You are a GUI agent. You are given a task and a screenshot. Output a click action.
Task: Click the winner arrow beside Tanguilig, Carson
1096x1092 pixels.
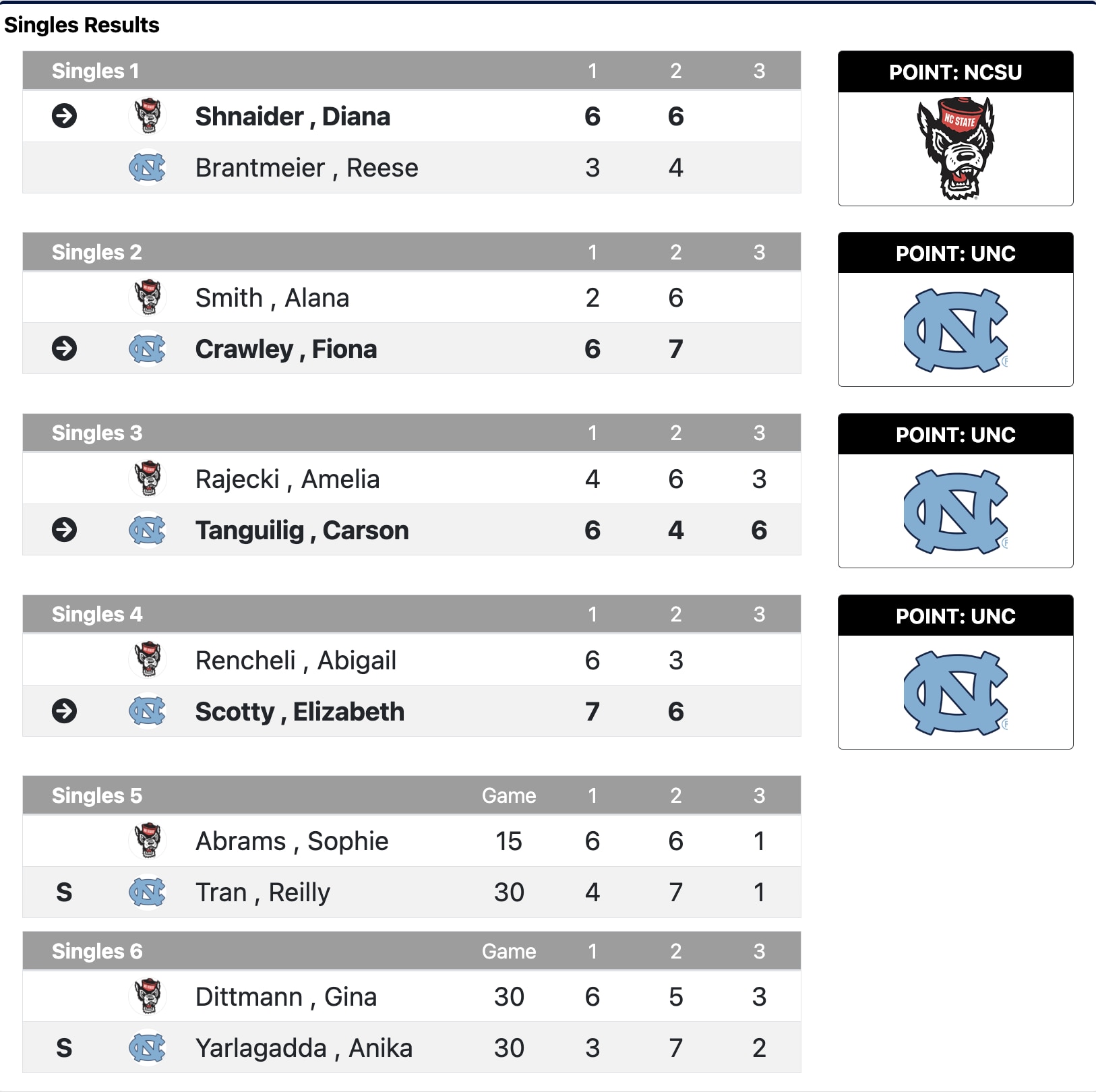[x=65, y=530]
